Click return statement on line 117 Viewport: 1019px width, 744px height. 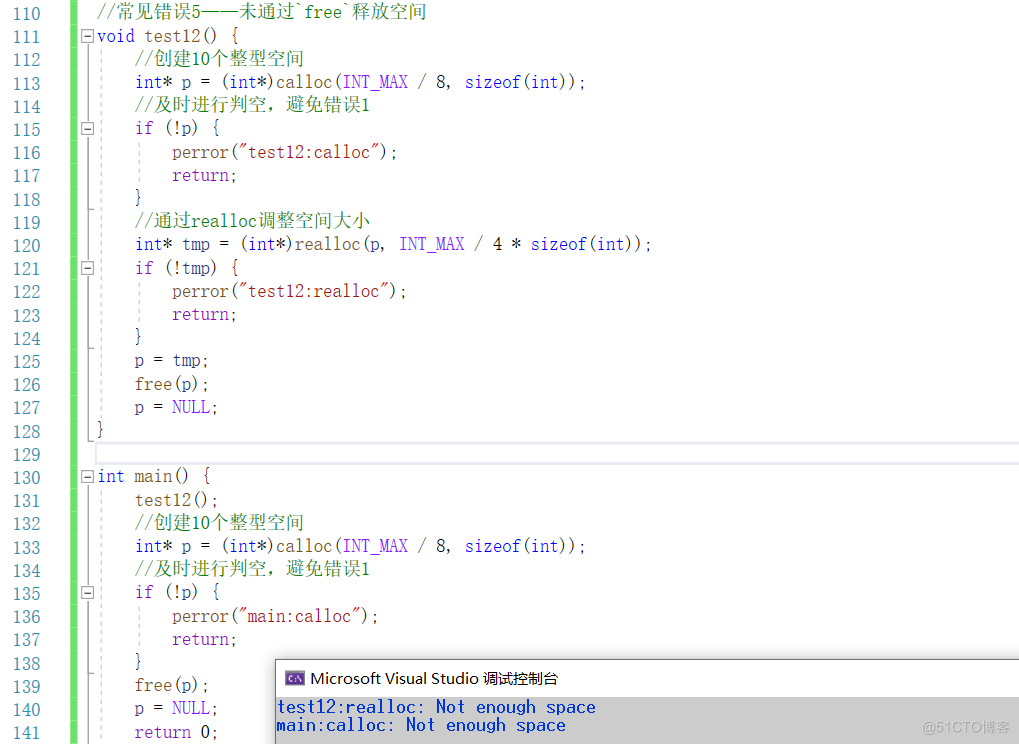(204, 175)
